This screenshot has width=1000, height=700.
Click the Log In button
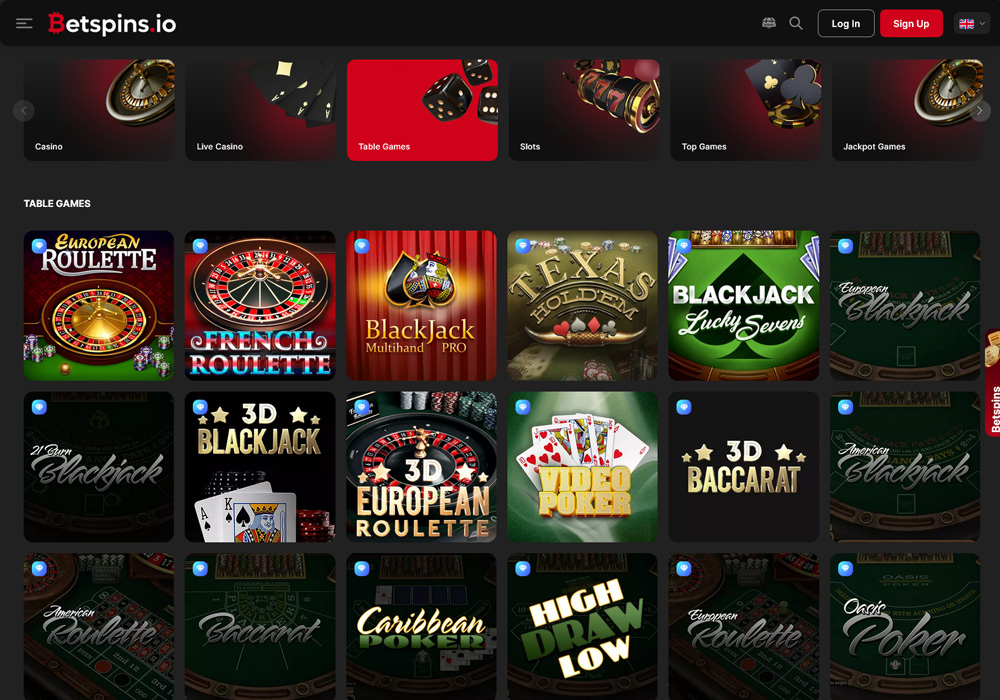click(846, 24)
